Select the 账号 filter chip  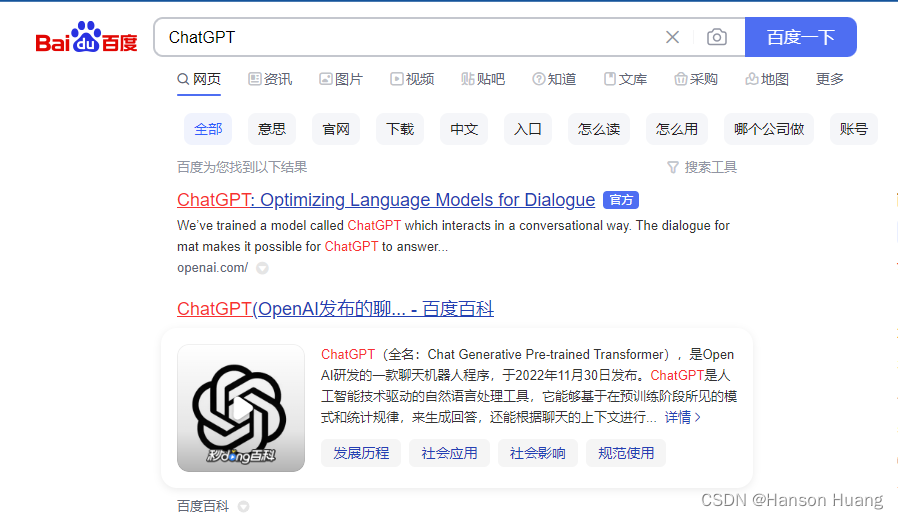tap(854, 129)
